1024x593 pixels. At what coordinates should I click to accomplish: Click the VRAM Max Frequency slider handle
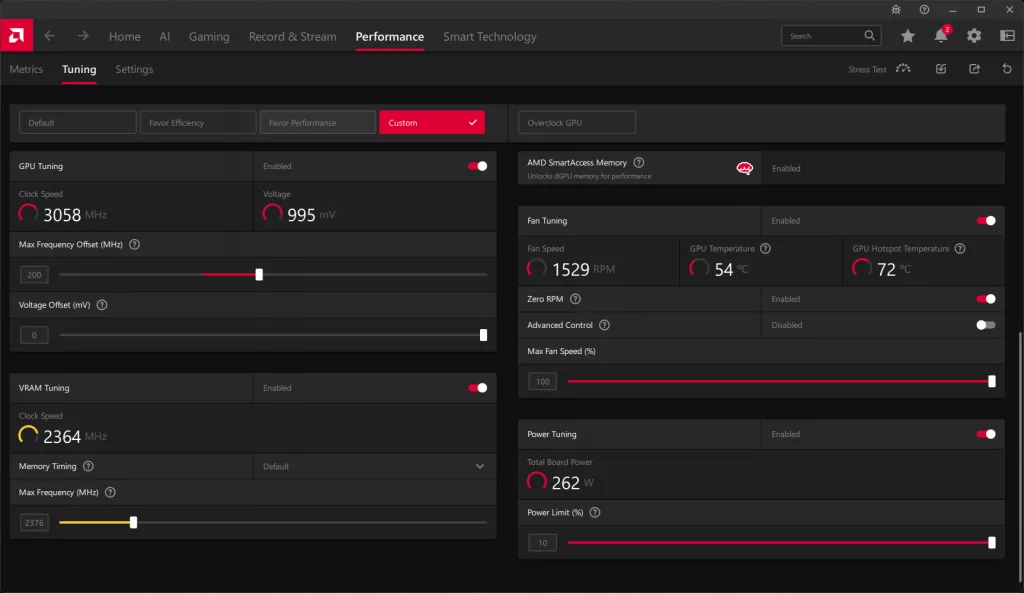pyautogui.click(x=133, y=522)
